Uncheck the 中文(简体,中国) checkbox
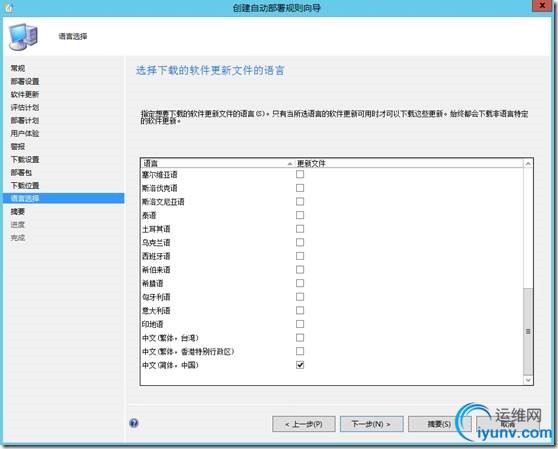Viewport: 558px width, 449px height. (300, 365)
